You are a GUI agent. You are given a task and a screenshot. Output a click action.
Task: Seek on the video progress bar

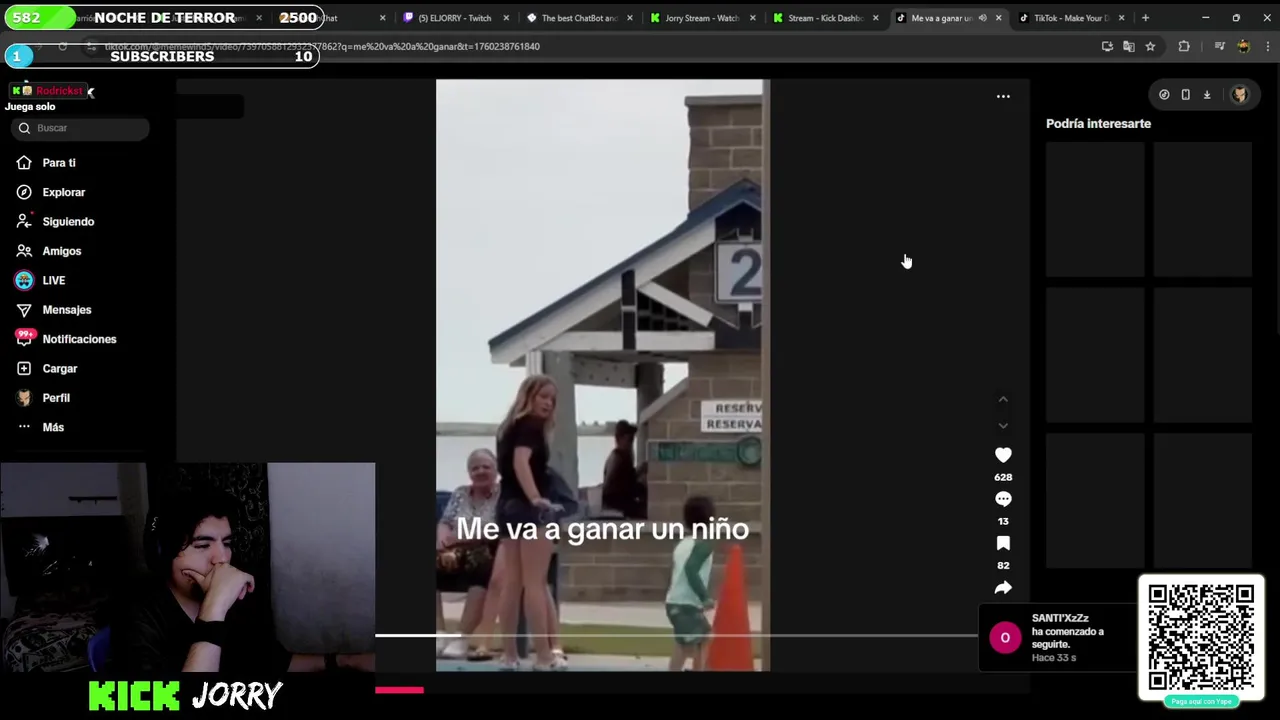(676, 635)
